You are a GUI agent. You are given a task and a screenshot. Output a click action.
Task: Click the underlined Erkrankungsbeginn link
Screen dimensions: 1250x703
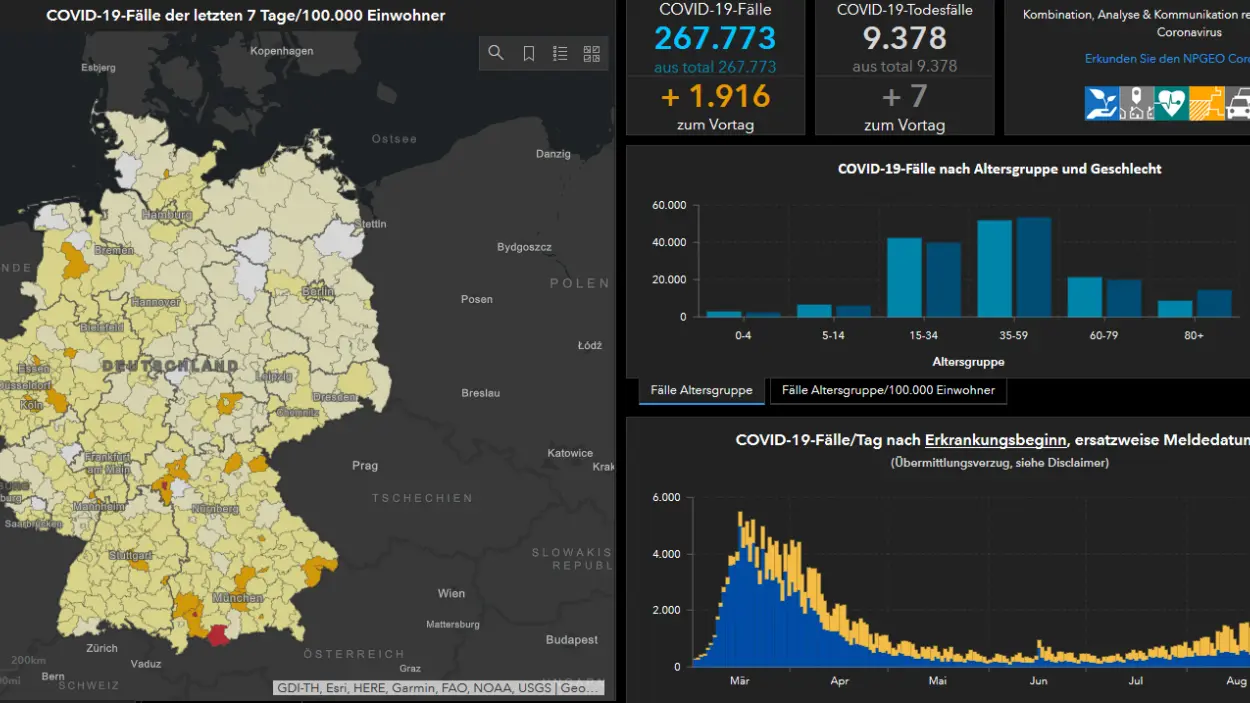pyautogui.click(x=995, y=440)
